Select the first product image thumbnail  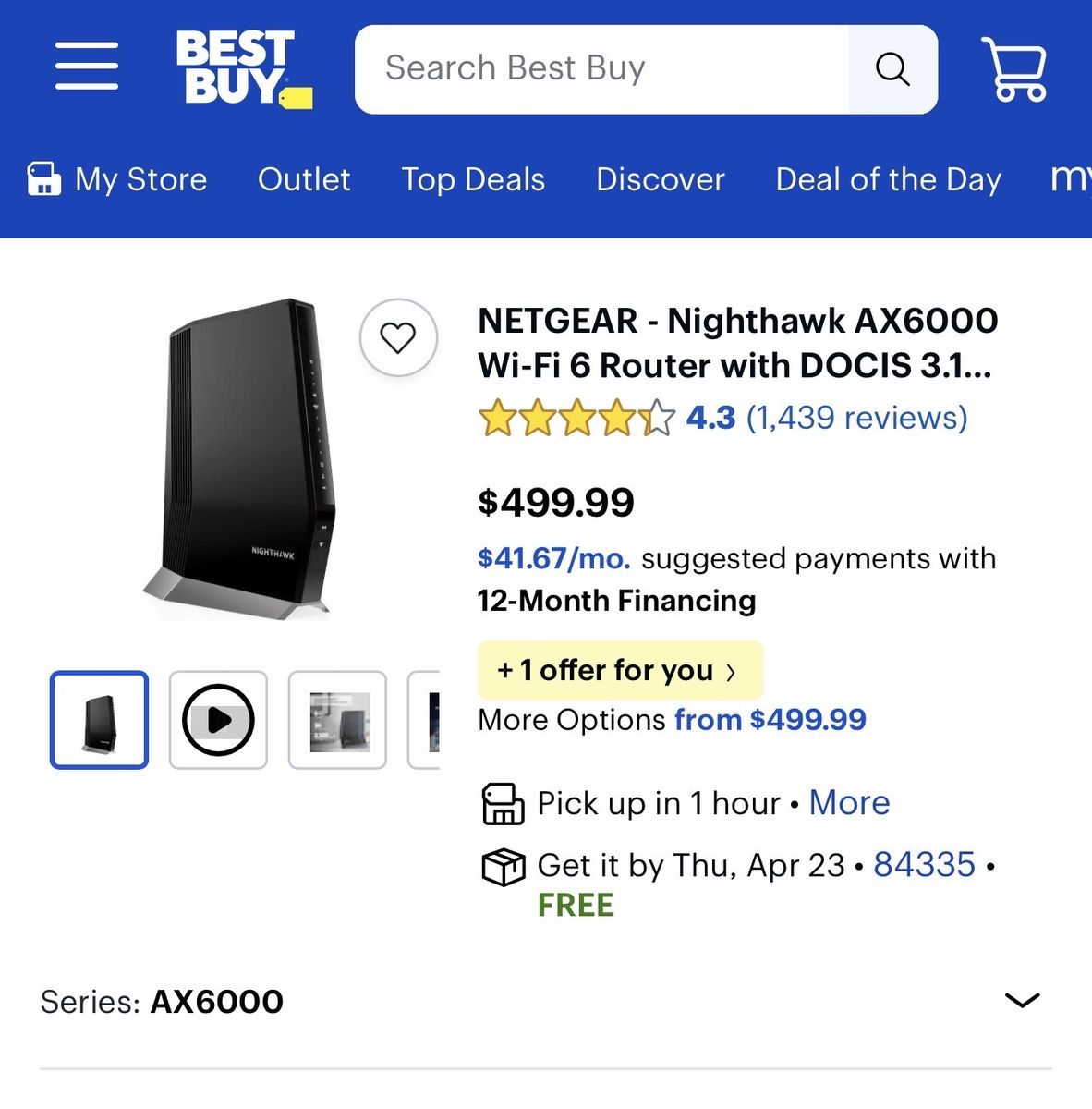99,719
